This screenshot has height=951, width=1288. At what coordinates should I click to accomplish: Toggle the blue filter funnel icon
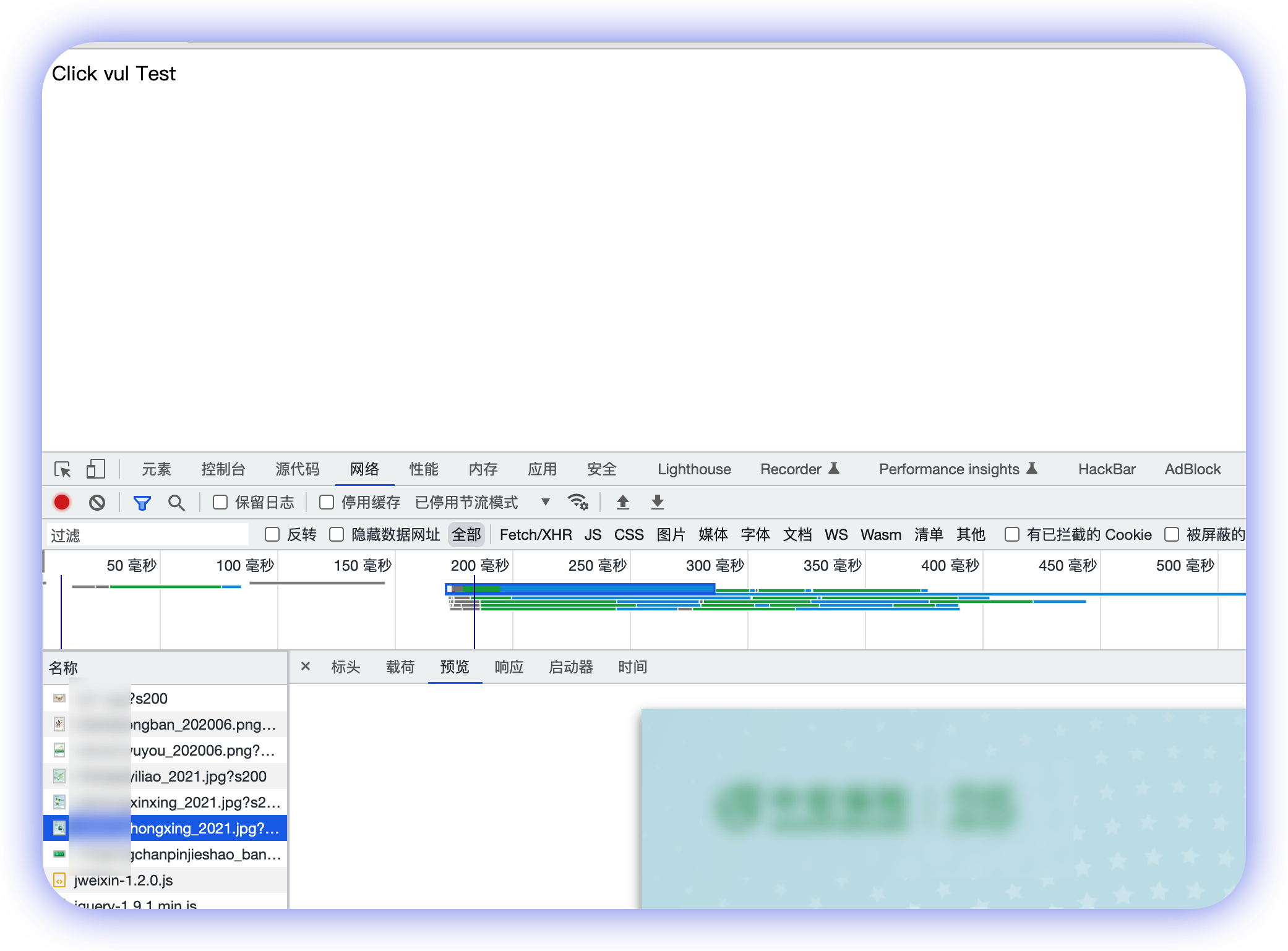click(x=142, y=503)
